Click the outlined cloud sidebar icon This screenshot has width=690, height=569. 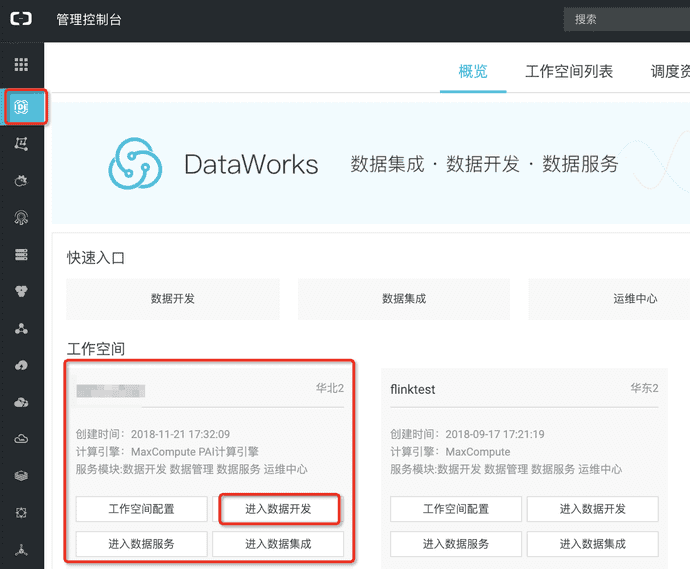[21, 439]
